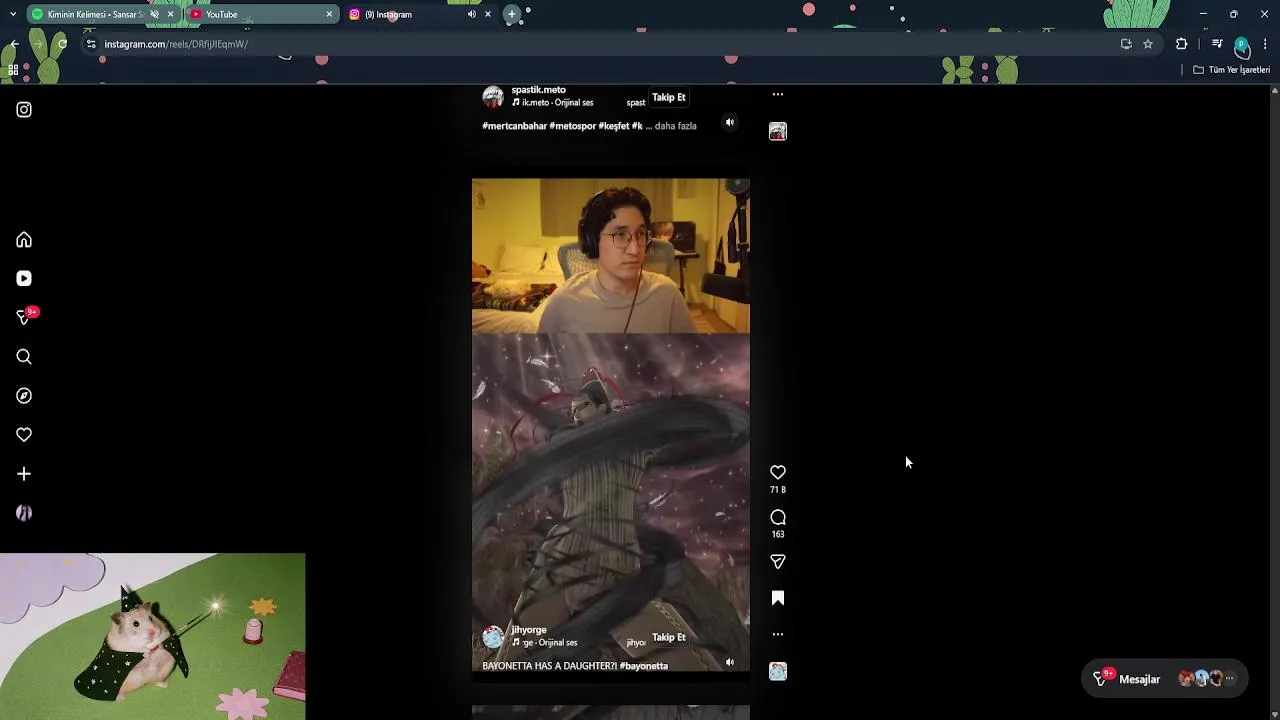Install app icon in address bar
This screenshot has width=1280, height=720.
tap(1126, 44)
